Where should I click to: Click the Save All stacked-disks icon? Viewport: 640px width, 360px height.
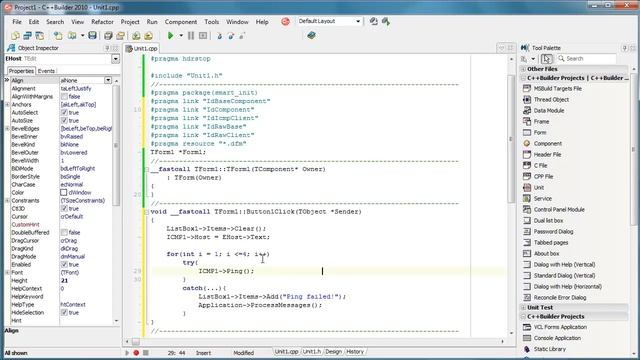click(108, 36)
